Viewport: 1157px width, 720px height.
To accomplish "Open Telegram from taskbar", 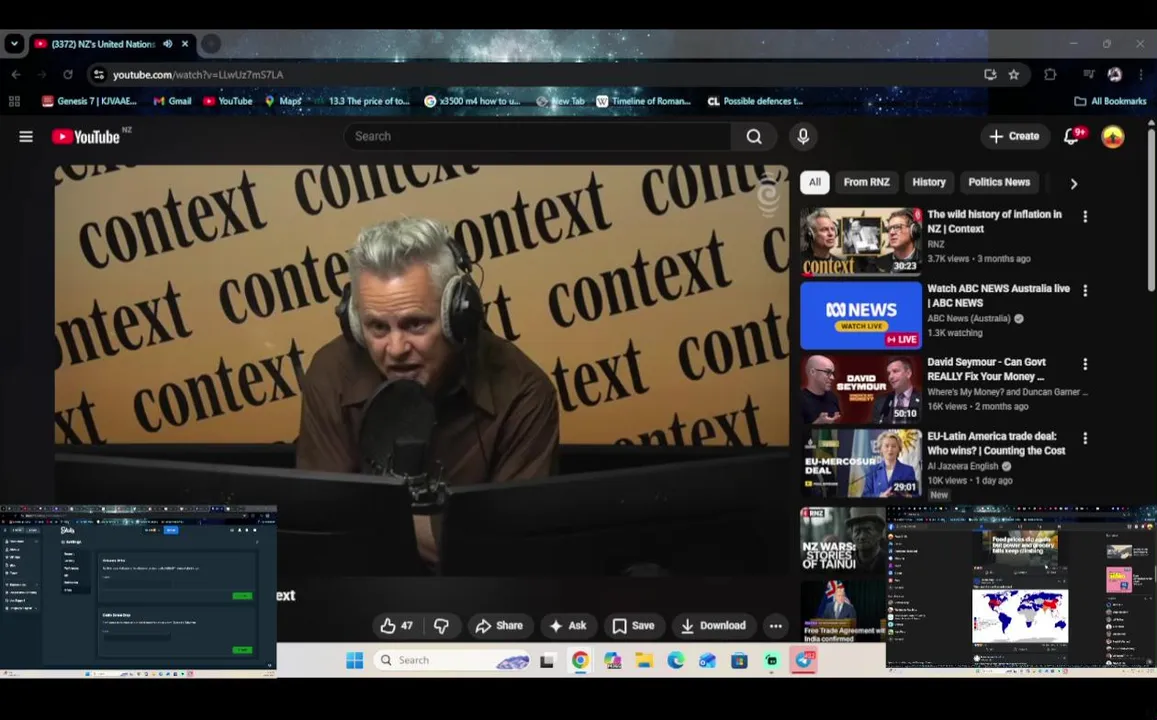I will (x=804, y=660).
